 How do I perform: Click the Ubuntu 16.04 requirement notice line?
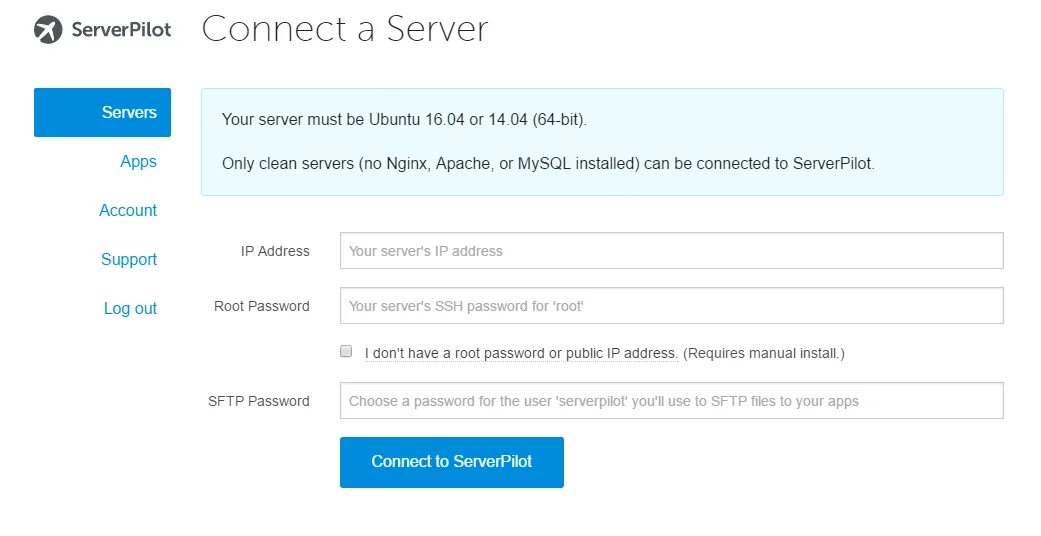click(404, 120)
